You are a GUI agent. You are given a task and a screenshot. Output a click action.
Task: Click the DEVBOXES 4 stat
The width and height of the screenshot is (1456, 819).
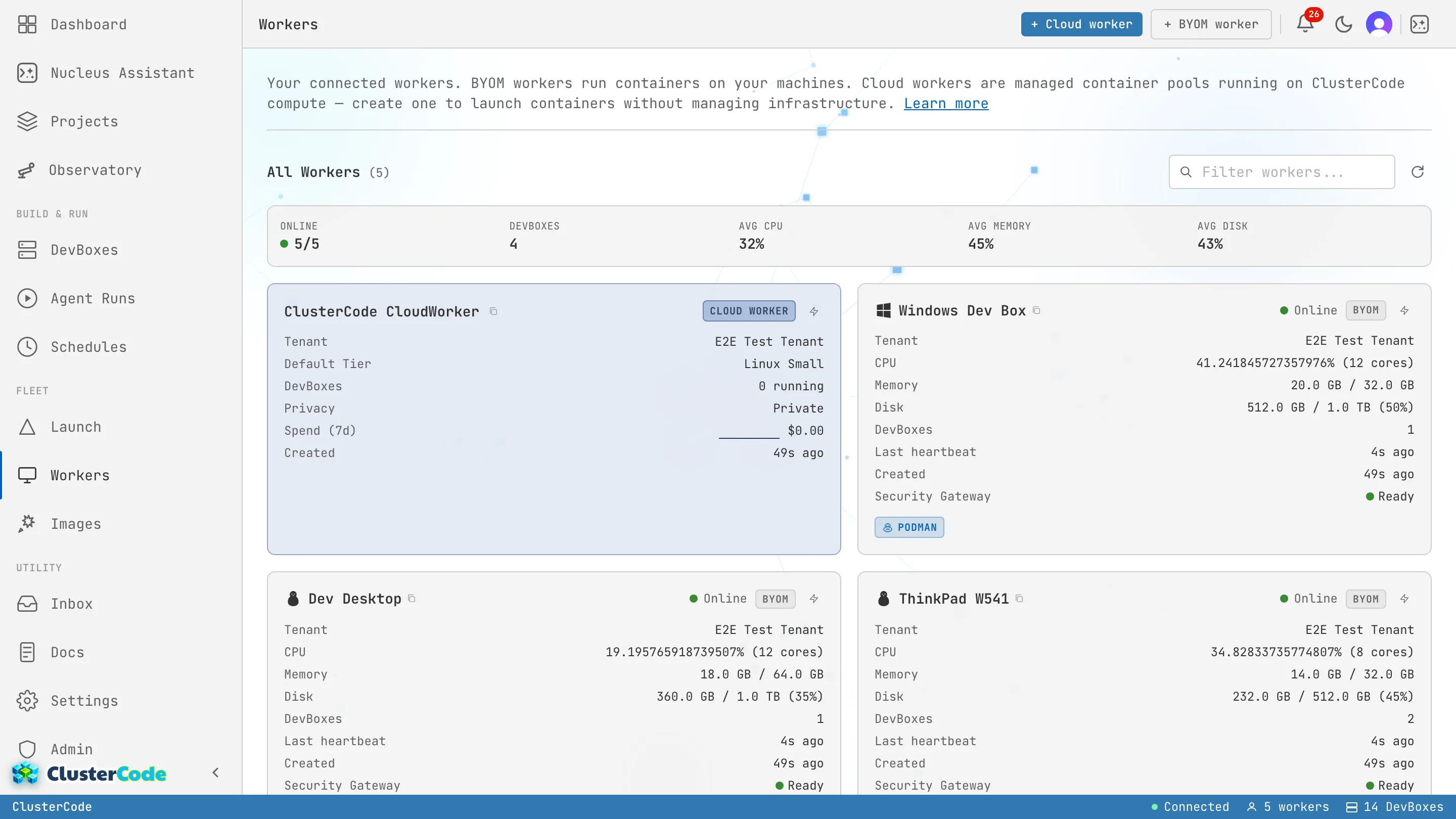point(534,236)
